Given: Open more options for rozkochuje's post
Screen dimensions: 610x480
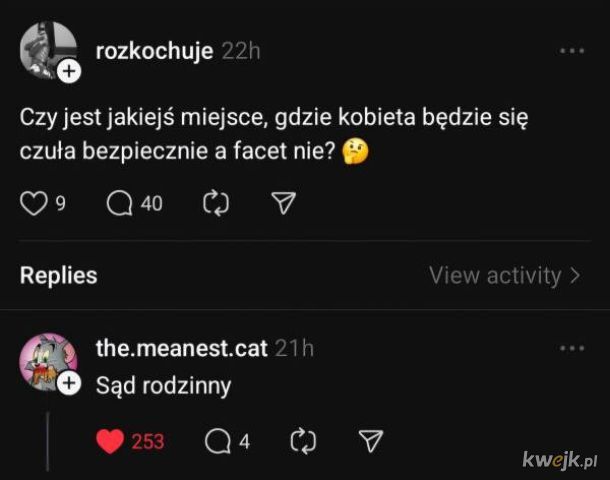Looking at the screenshot, I should pyautogui.click(x=572, y=51).
